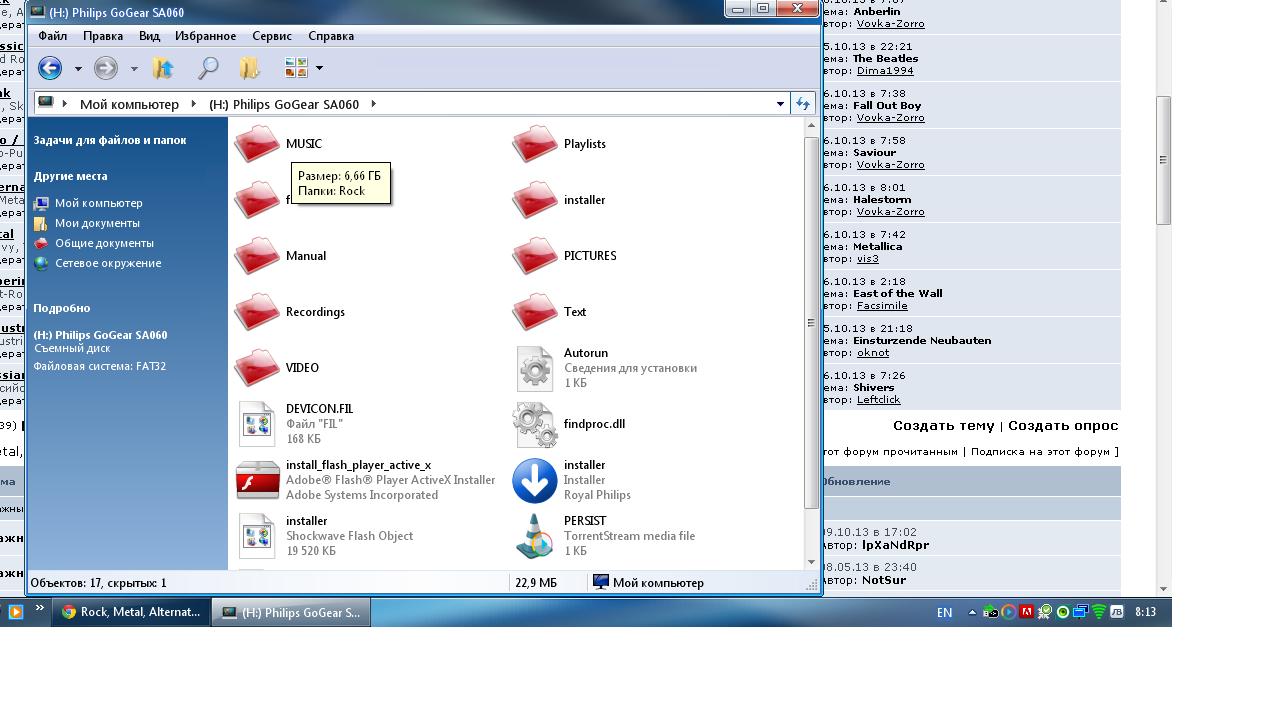Open the Metallica topic link in browser

[877, 246]
